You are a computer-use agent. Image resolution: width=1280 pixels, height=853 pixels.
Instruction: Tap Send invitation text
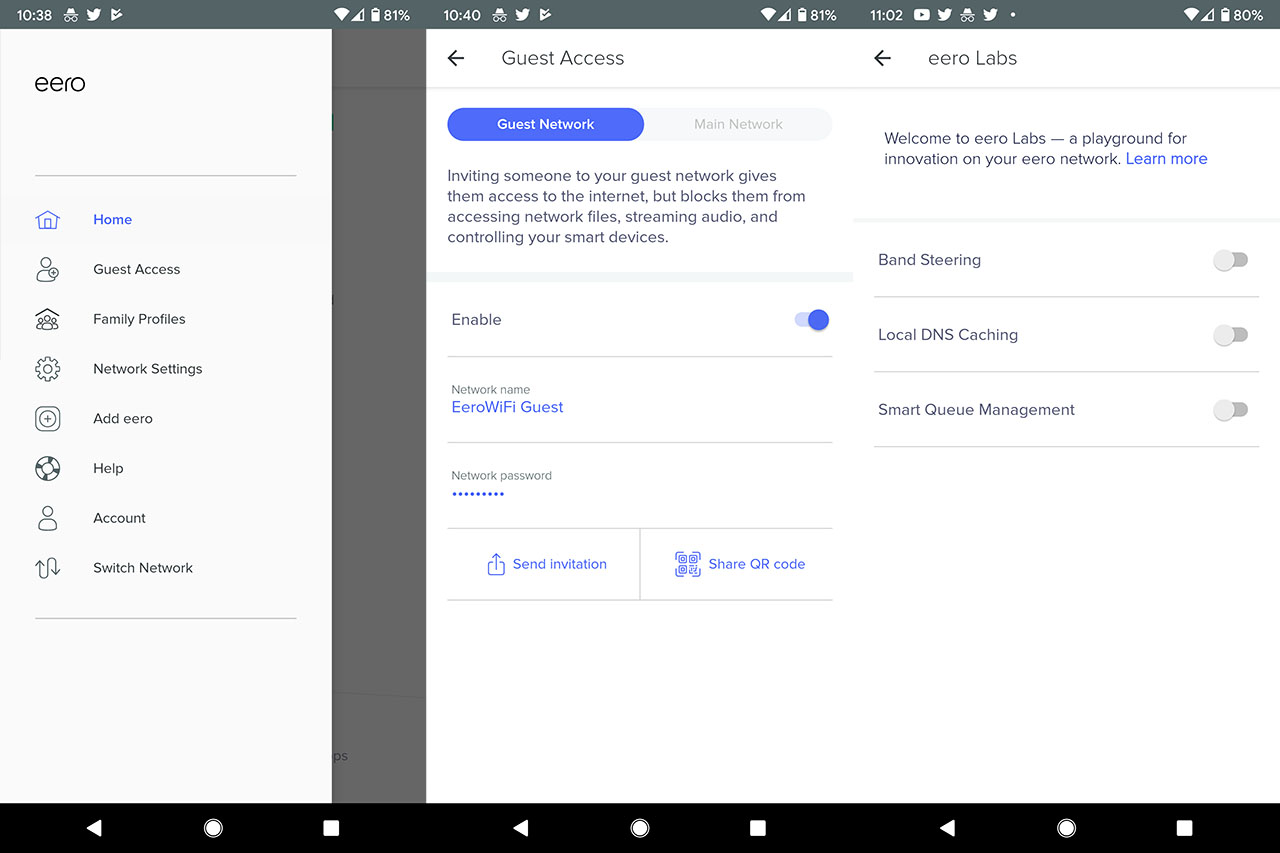click(560, 564)
